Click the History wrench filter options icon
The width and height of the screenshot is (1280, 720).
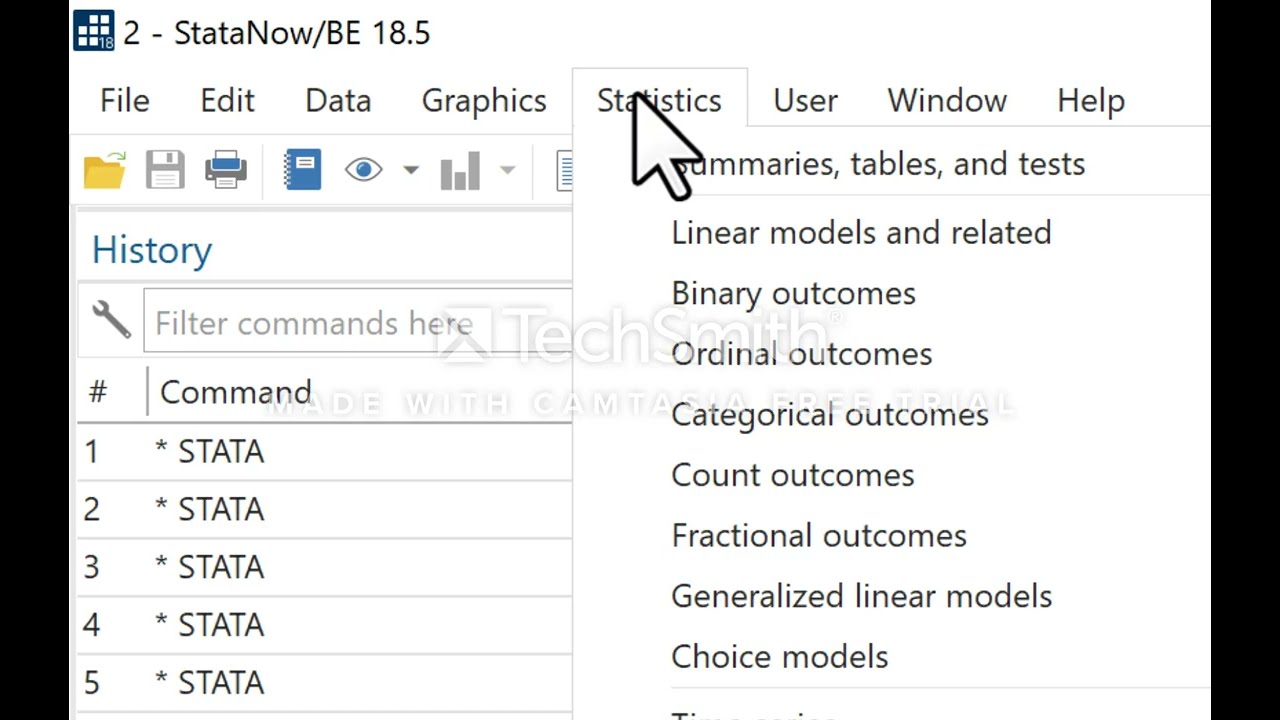pos(111,321)
